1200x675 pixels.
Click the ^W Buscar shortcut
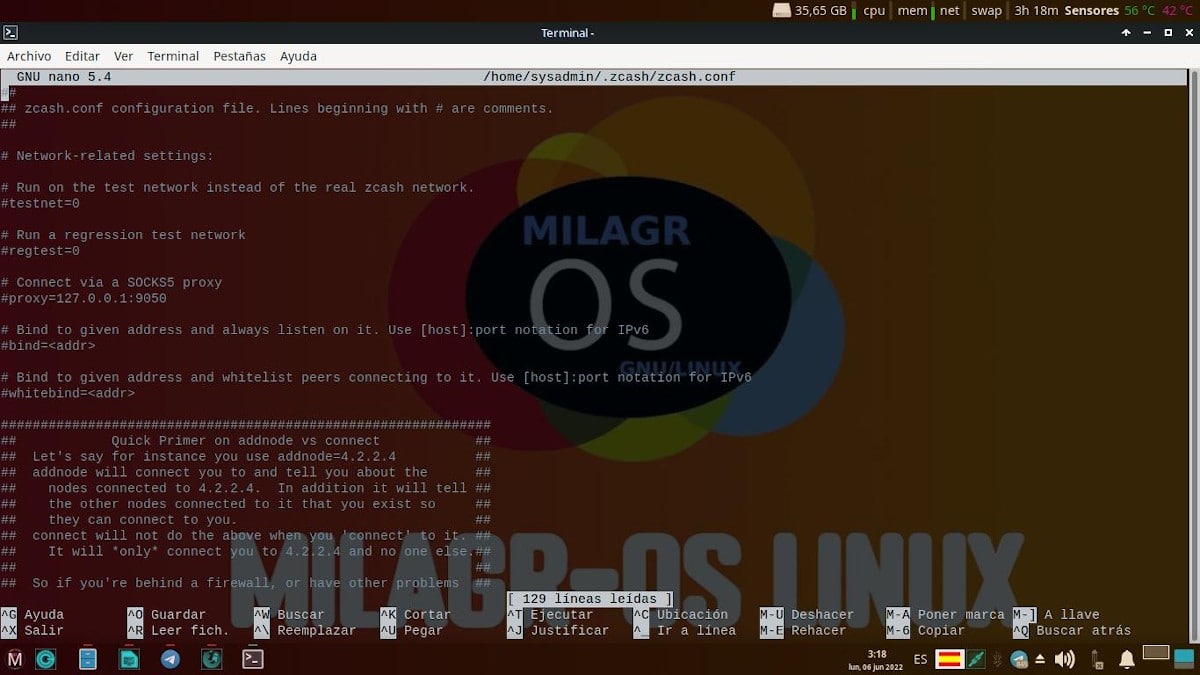(289, 615)
